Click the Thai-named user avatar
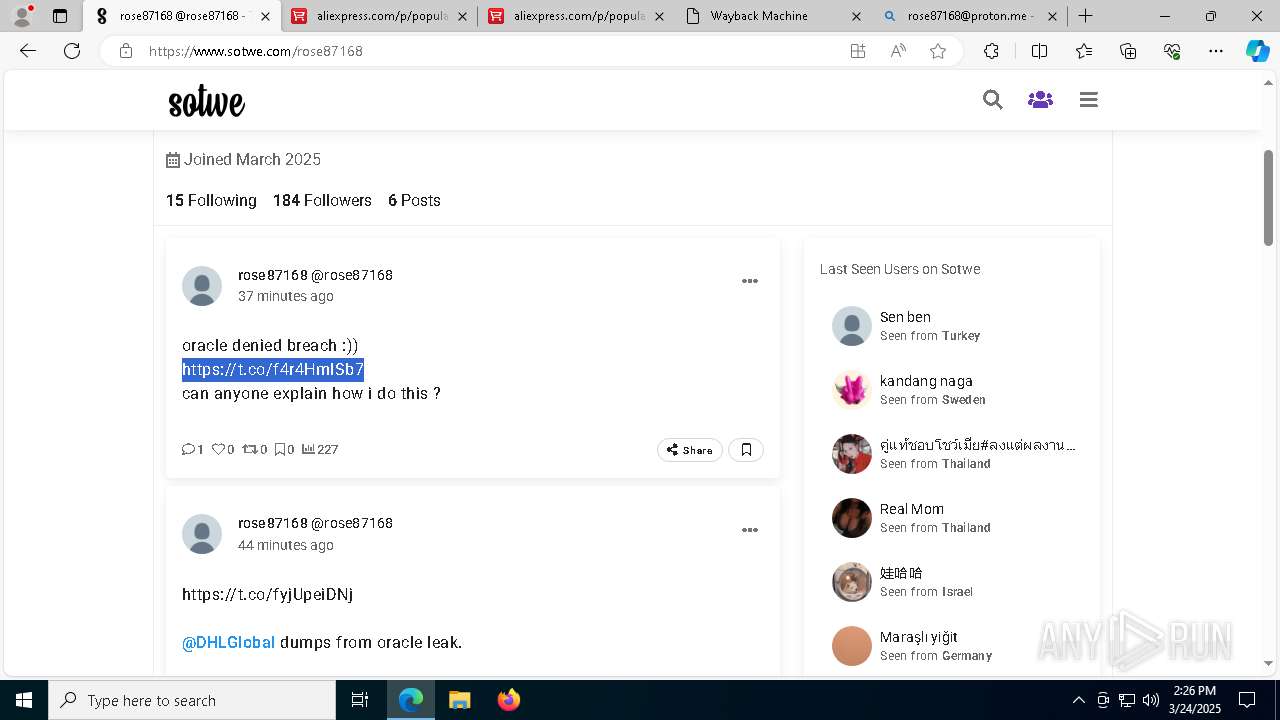The width and height of the screenshot is (1280, 720). 852,454
